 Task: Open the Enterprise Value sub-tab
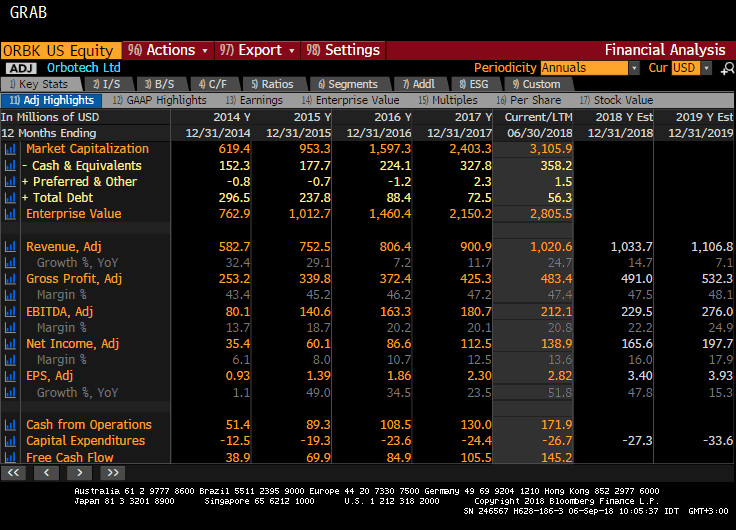pyautogui.click(x=350, y=100)
